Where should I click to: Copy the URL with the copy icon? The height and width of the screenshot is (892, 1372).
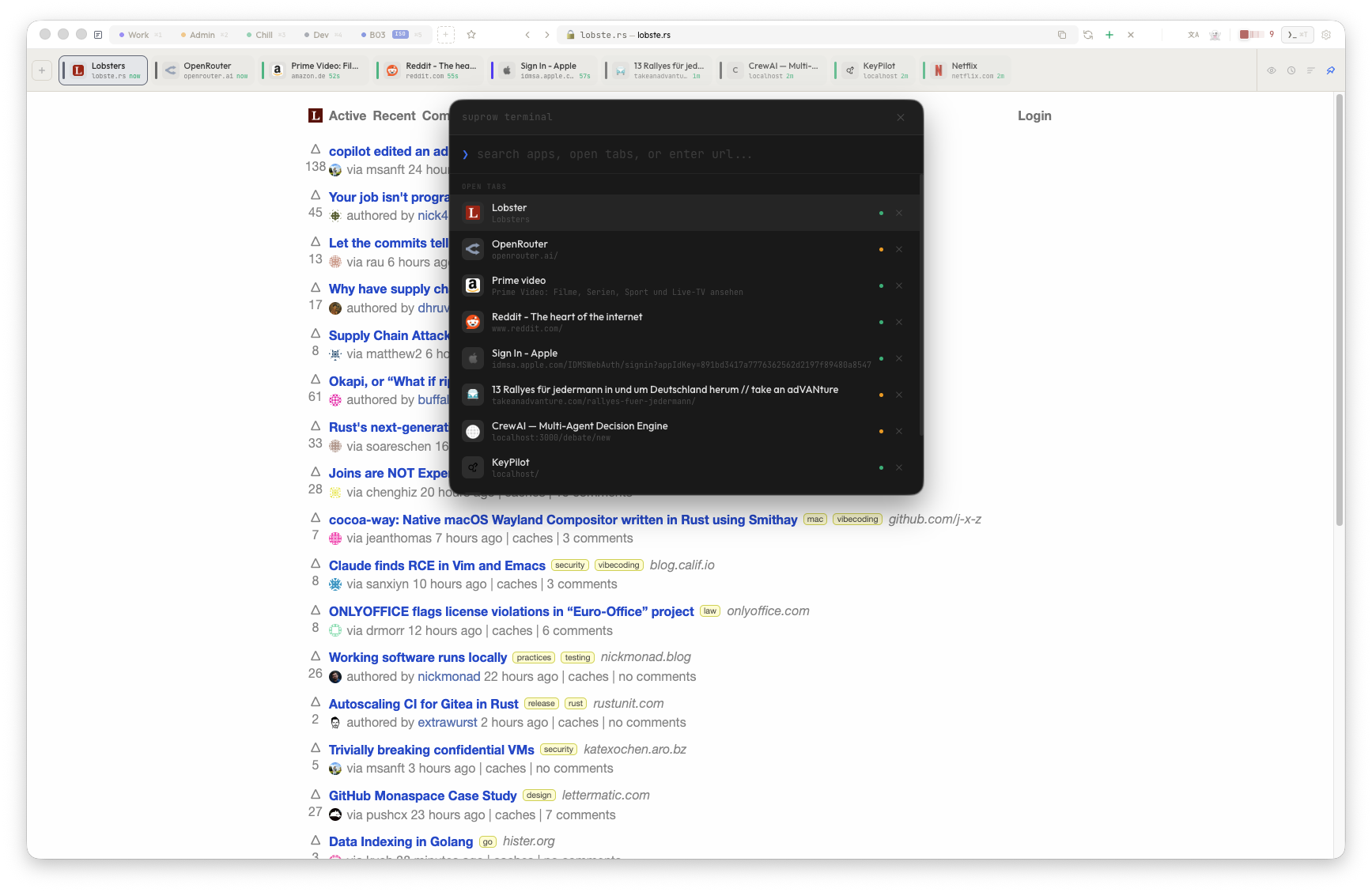tap(1062, 35)
